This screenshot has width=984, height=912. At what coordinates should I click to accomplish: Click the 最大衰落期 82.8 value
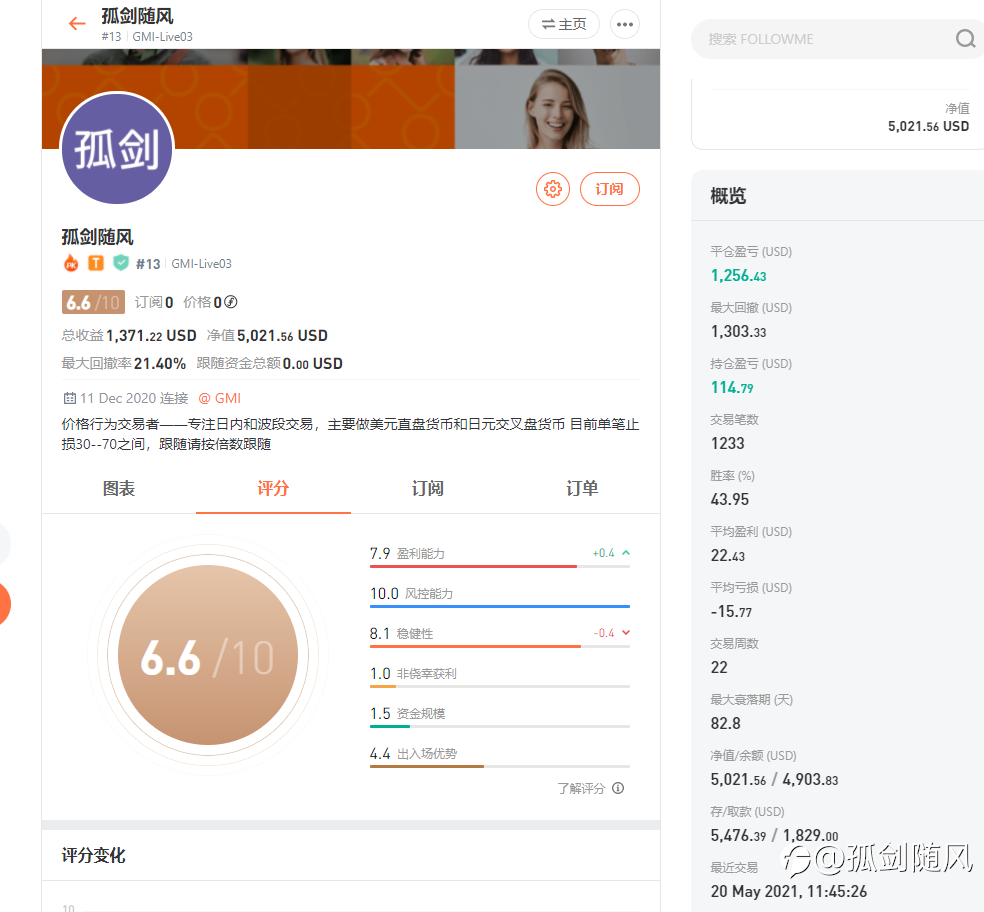coord(725,723)
